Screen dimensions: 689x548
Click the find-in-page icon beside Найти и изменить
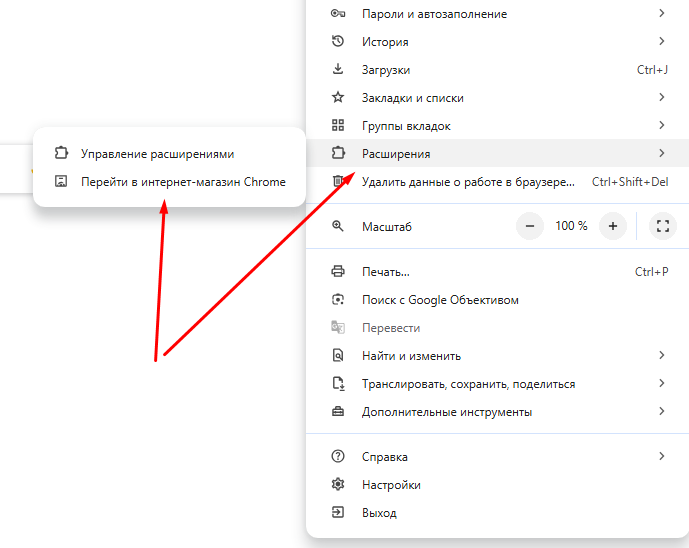click(337, 355)
